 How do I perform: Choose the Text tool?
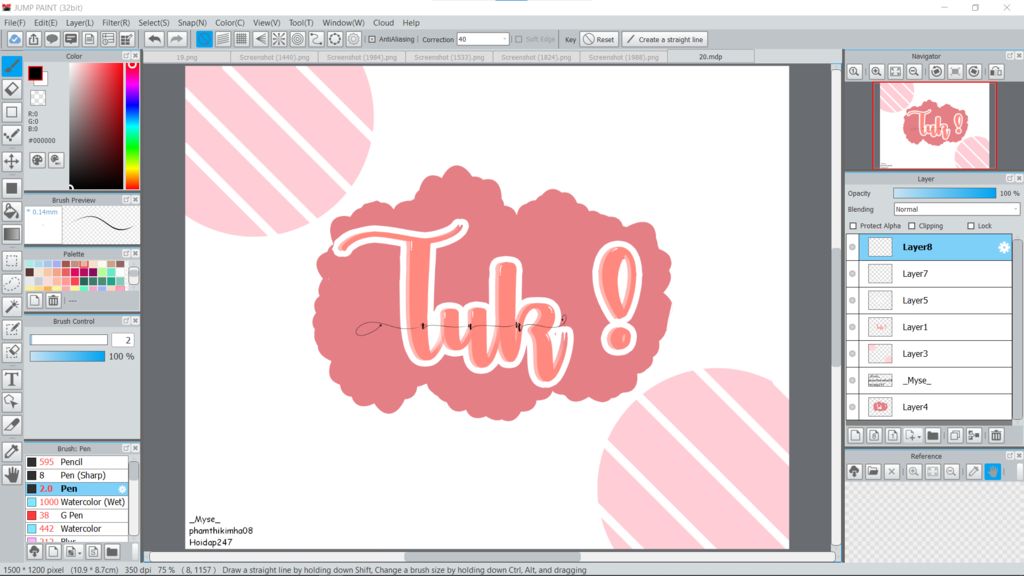click(x=12, y=379)
